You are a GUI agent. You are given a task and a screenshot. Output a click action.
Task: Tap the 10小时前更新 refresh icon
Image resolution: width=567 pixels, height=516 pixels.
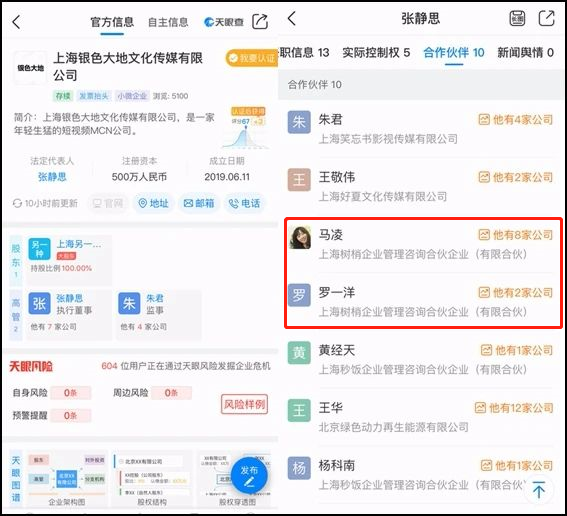[x=17, y=204]
